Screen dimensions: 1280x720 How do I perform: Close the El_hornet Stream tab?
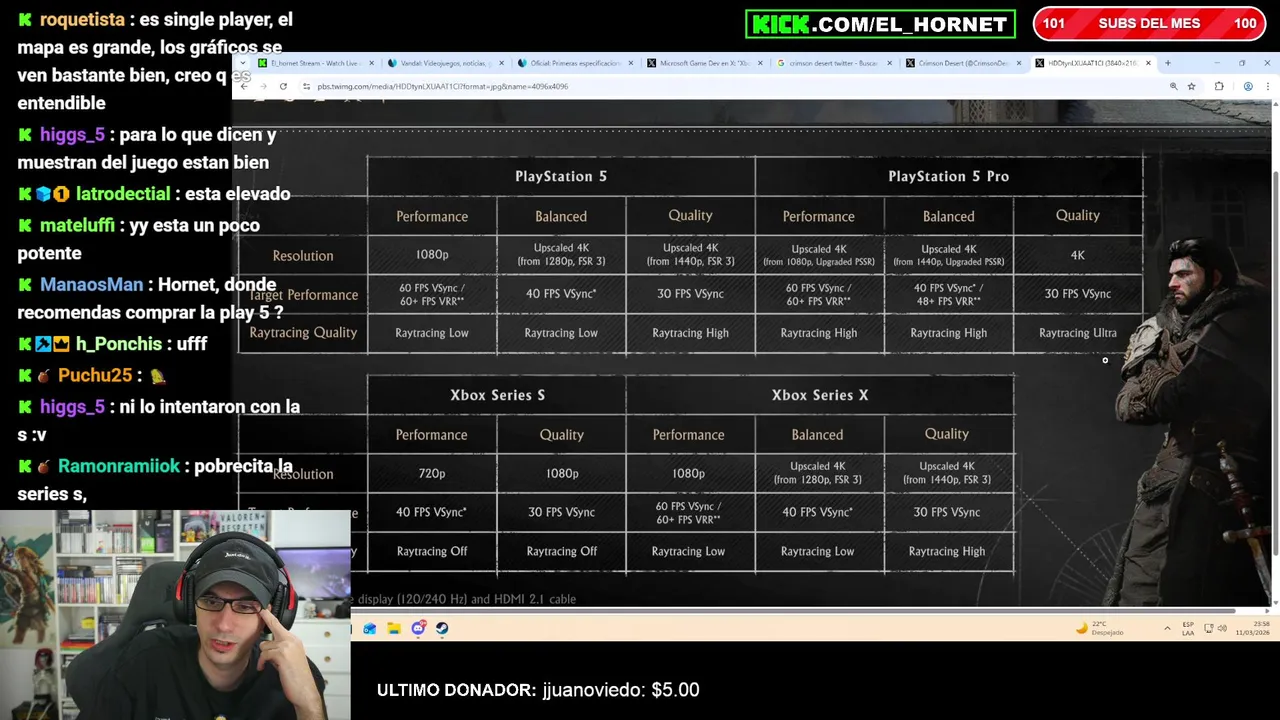371,63
